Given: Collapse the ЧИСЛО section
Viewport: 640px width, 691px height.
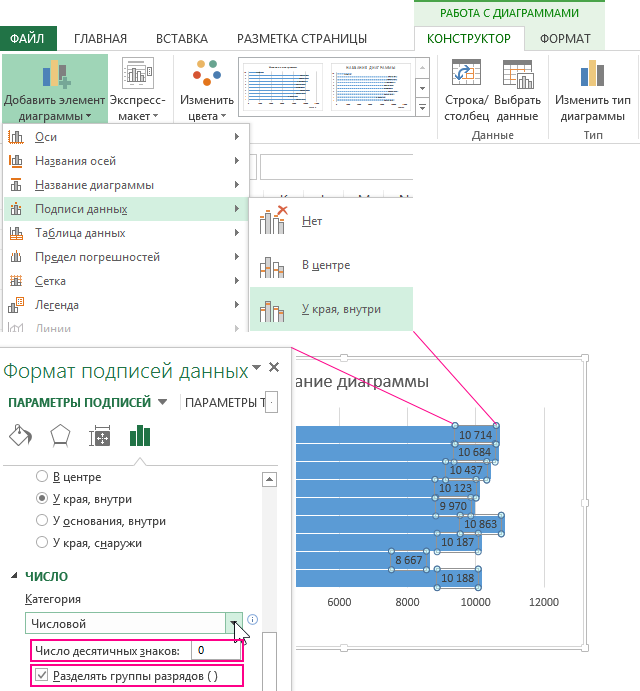Looking at the screenshot, I should pyautogui.click(x=15, y=576).
